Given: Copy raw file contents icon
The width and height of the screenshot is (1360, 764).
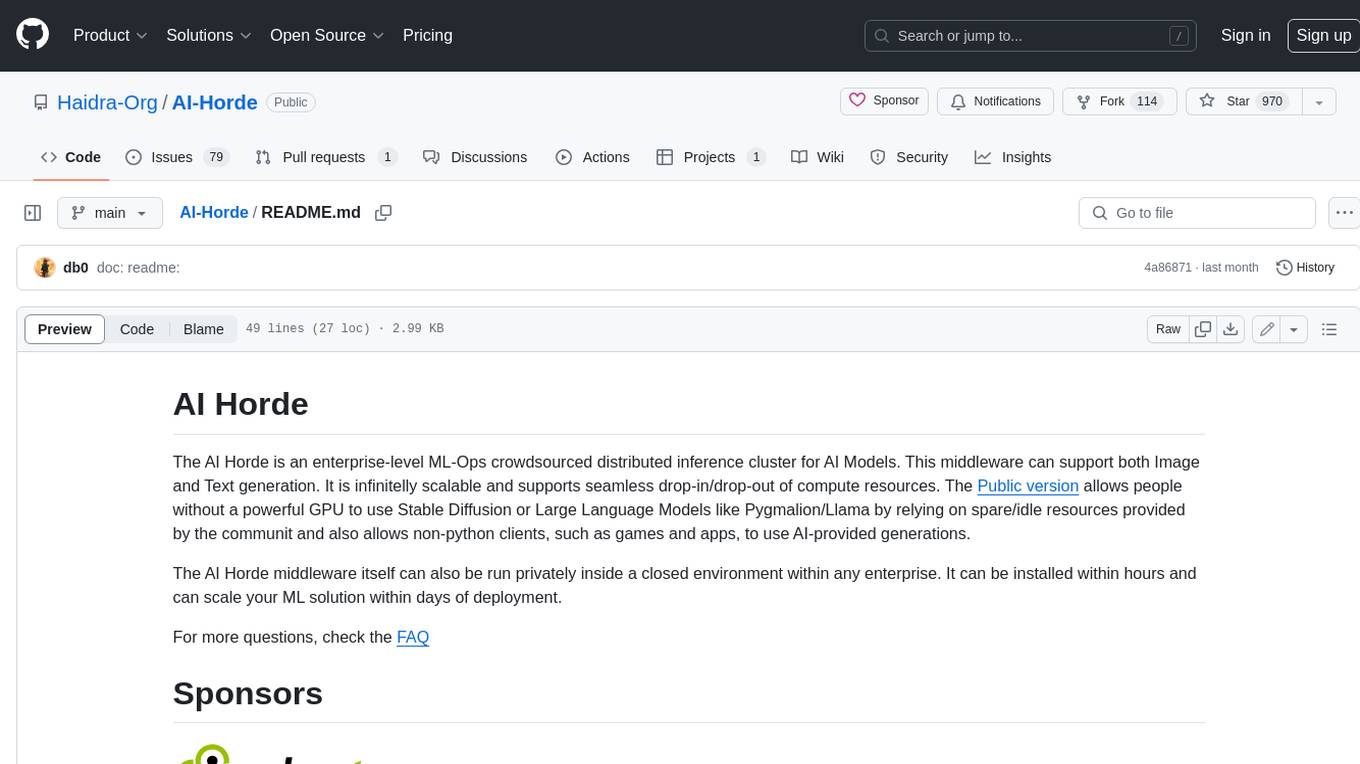Looking at the screenshot, I should 1203,329.
